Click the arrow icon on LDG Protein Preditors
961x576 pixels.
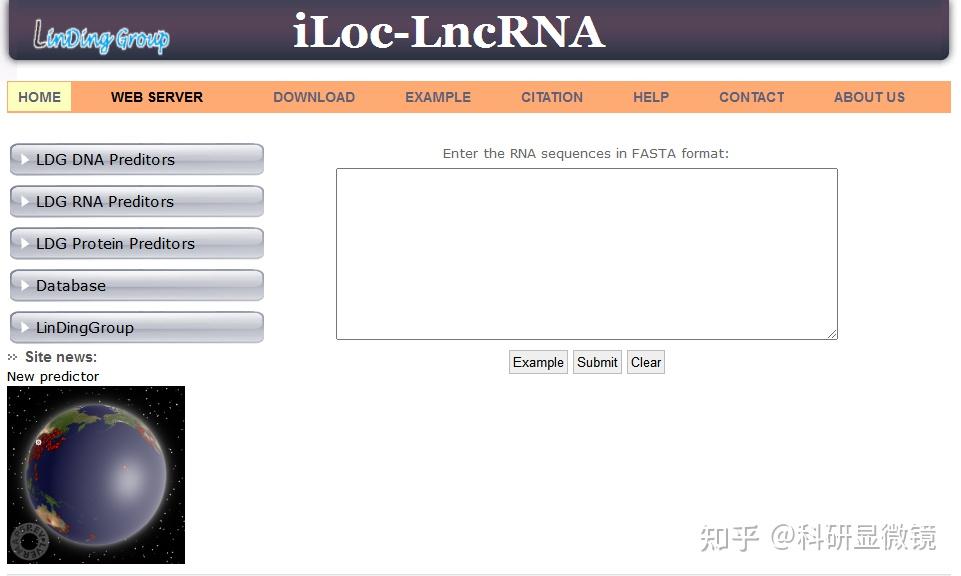pos(23,243)
